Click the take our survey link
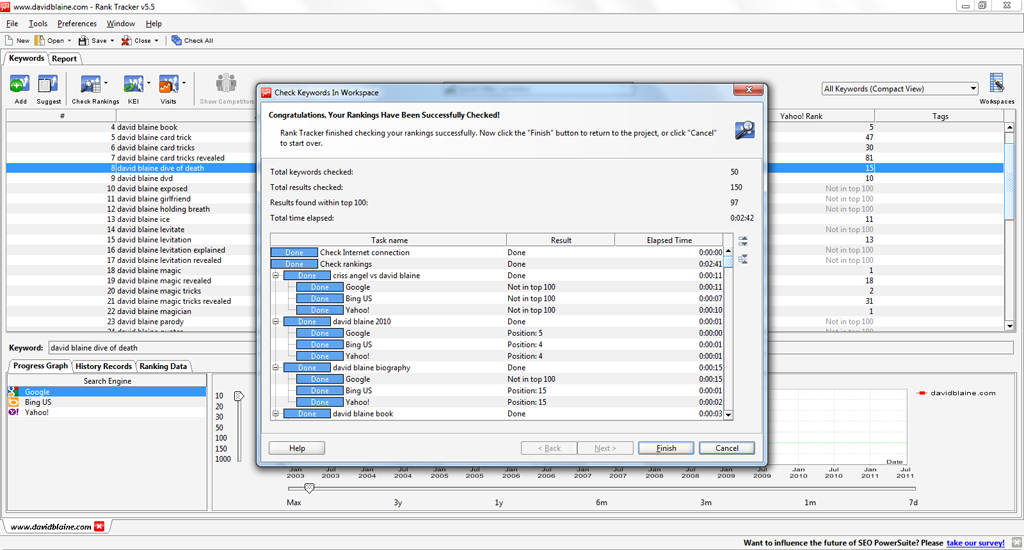Image resolution: width=1024 pixels, height=550 pixels. 976,543
